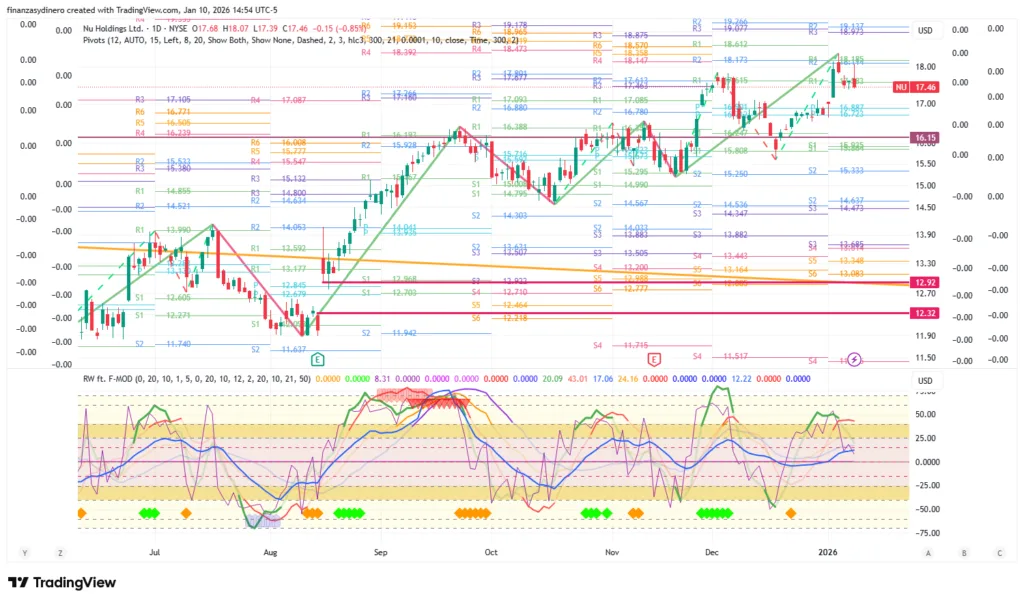Click the Sep label on the time axis
1024x603 pixels.
click(x=379, y=551)
